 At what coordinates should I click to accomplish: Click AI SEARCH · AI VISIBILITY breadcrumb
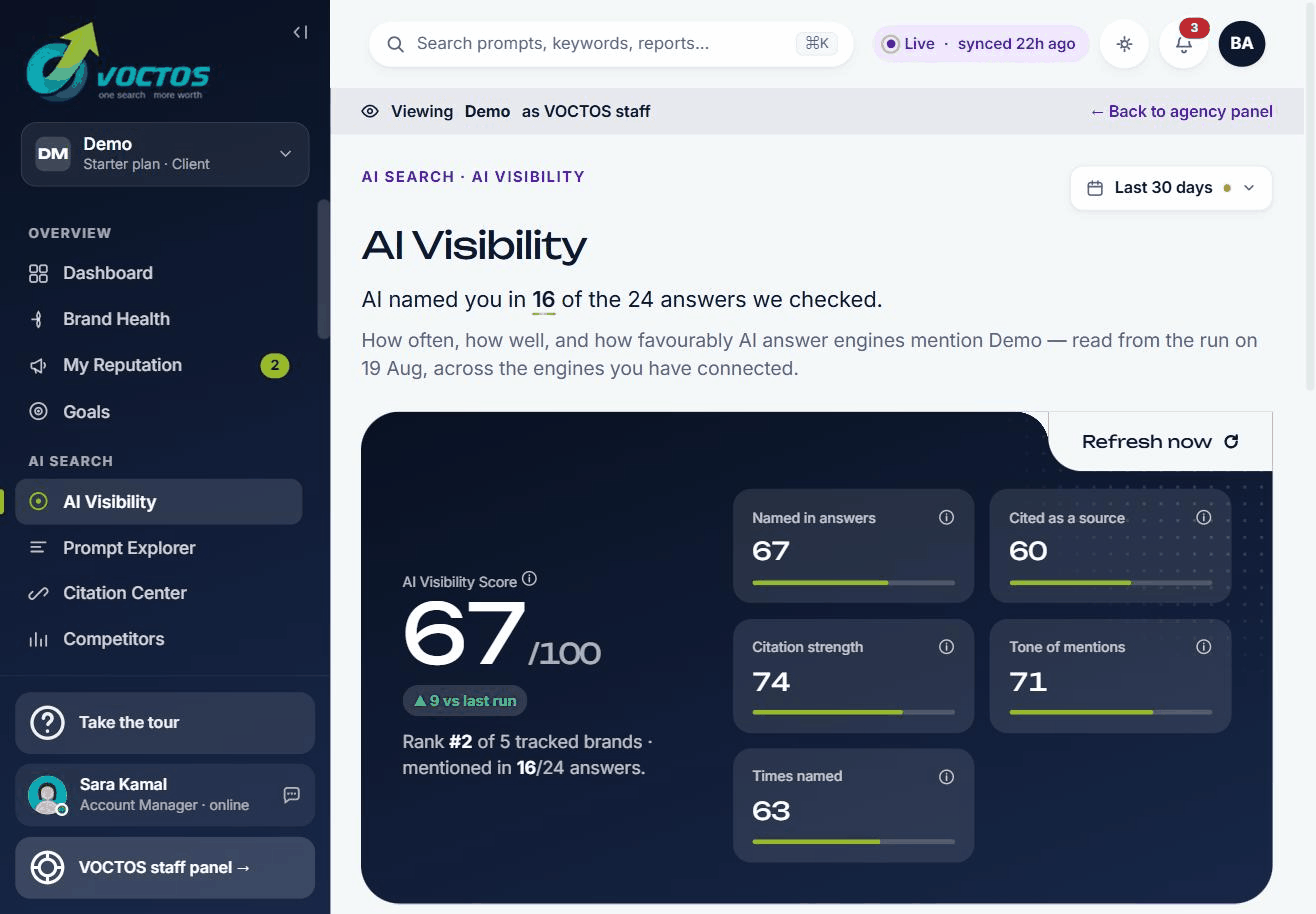pyautogui.click(x=473, y=177)
